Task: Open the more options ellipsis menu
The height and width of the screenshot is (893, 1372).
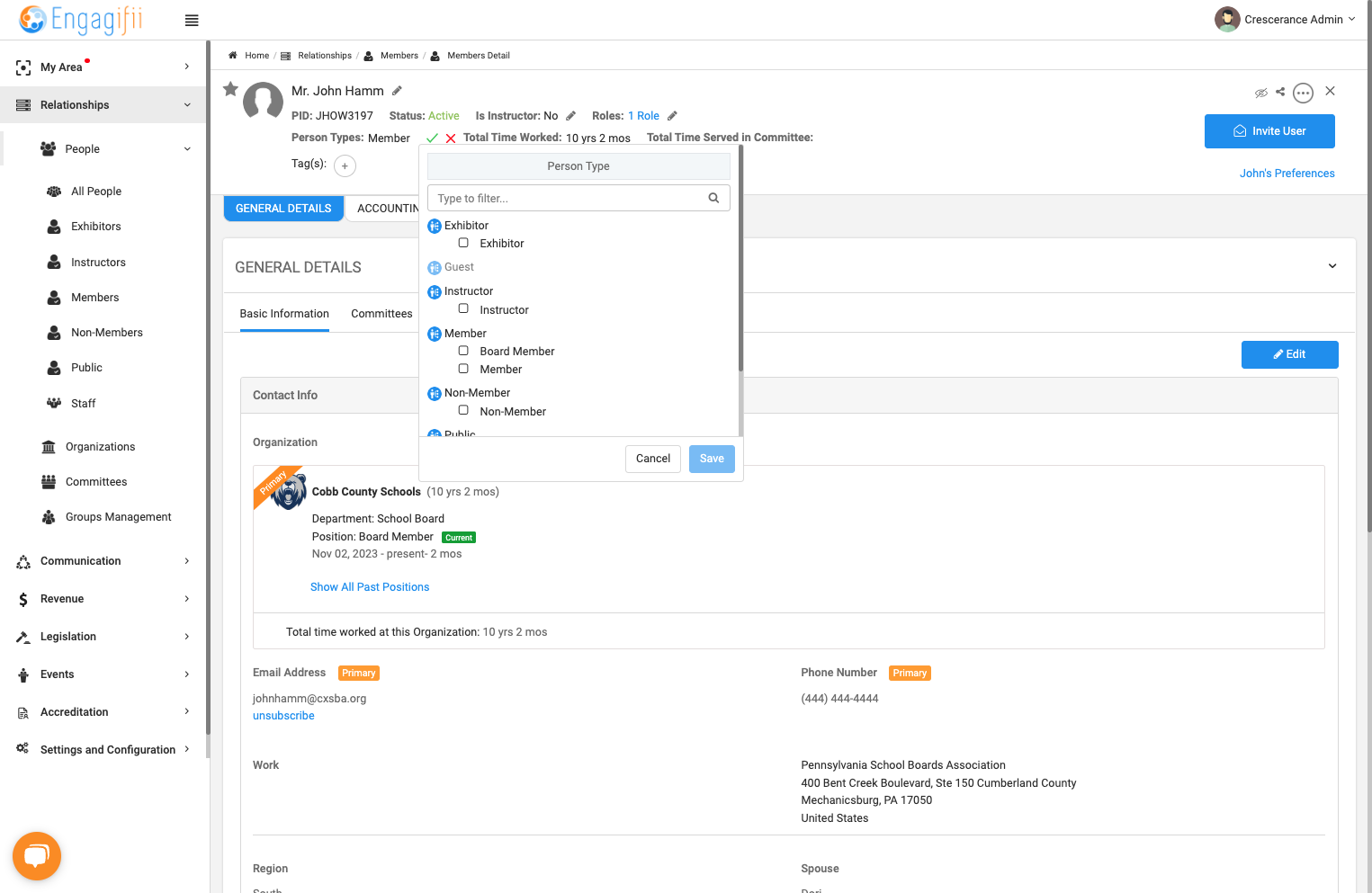Action: (1303, 93)
